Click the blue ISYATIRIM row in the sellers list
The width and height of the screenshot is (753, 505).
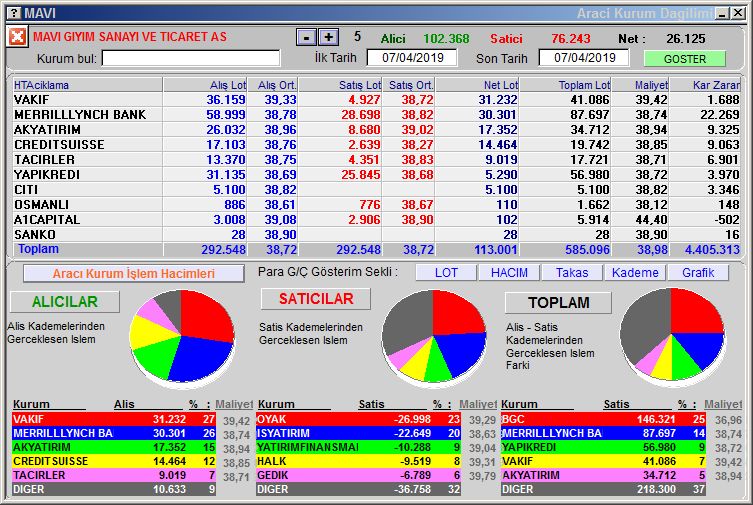tap(358, 433)
